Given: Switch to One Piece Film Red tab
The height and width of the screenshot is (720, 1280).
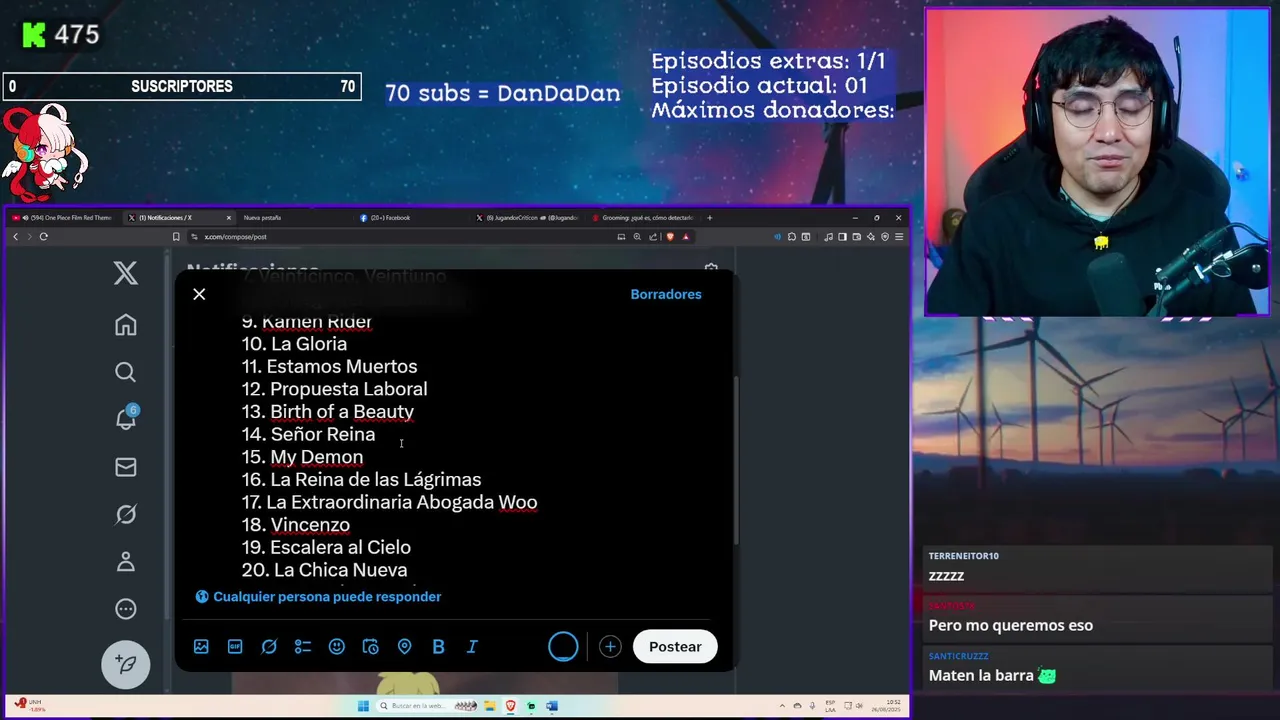Looking at the screenshot, I should 63,217.
